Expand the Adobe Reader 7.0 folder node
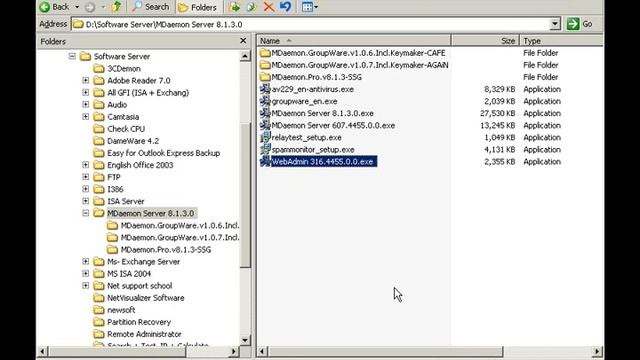 pyautogui.click(x=85, y=80)
